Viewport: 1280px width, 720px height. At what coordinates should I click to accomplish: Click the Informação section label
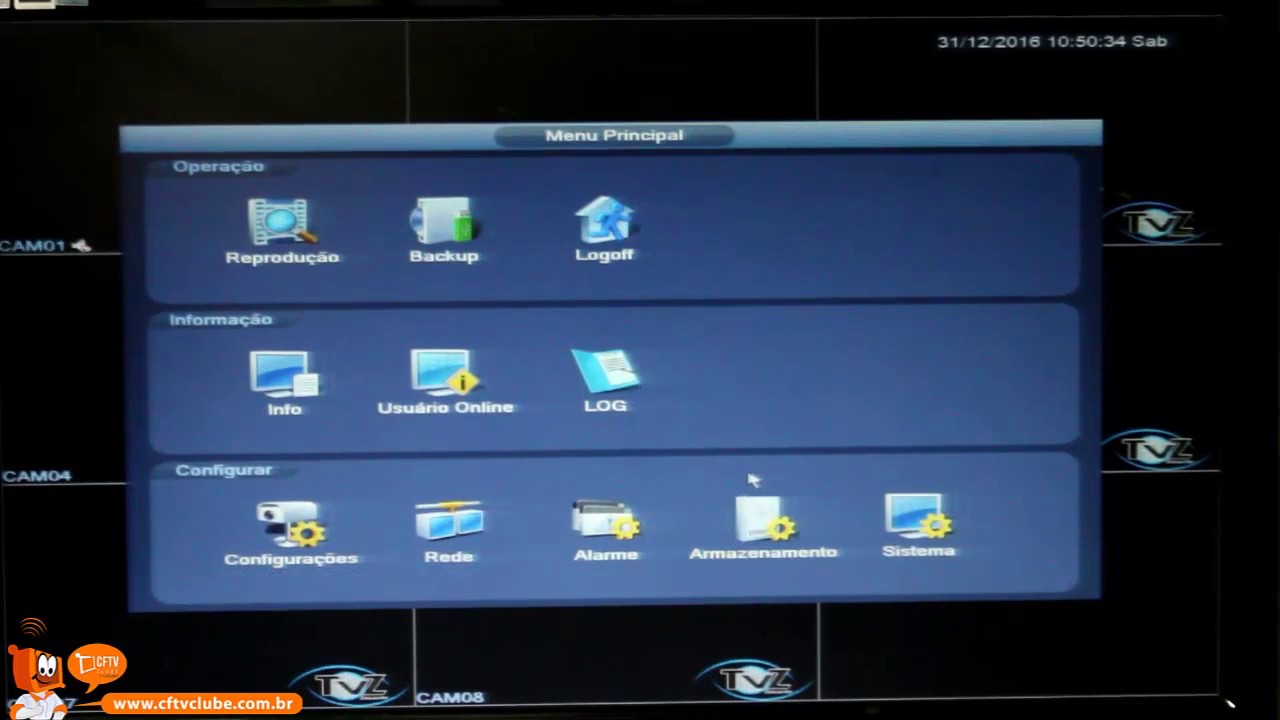pyautogui.click(x=220, y=319)
